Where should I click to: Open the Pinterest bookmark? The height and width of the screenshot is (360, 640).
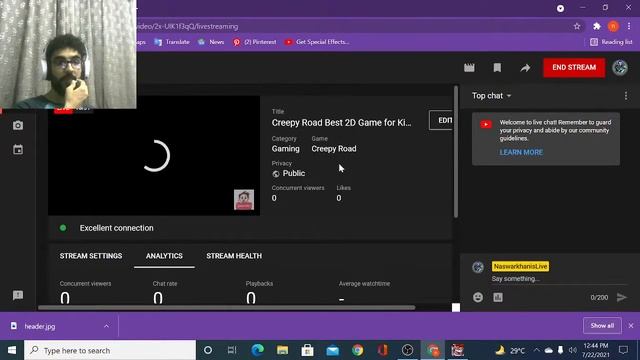[x=255, y=42]
